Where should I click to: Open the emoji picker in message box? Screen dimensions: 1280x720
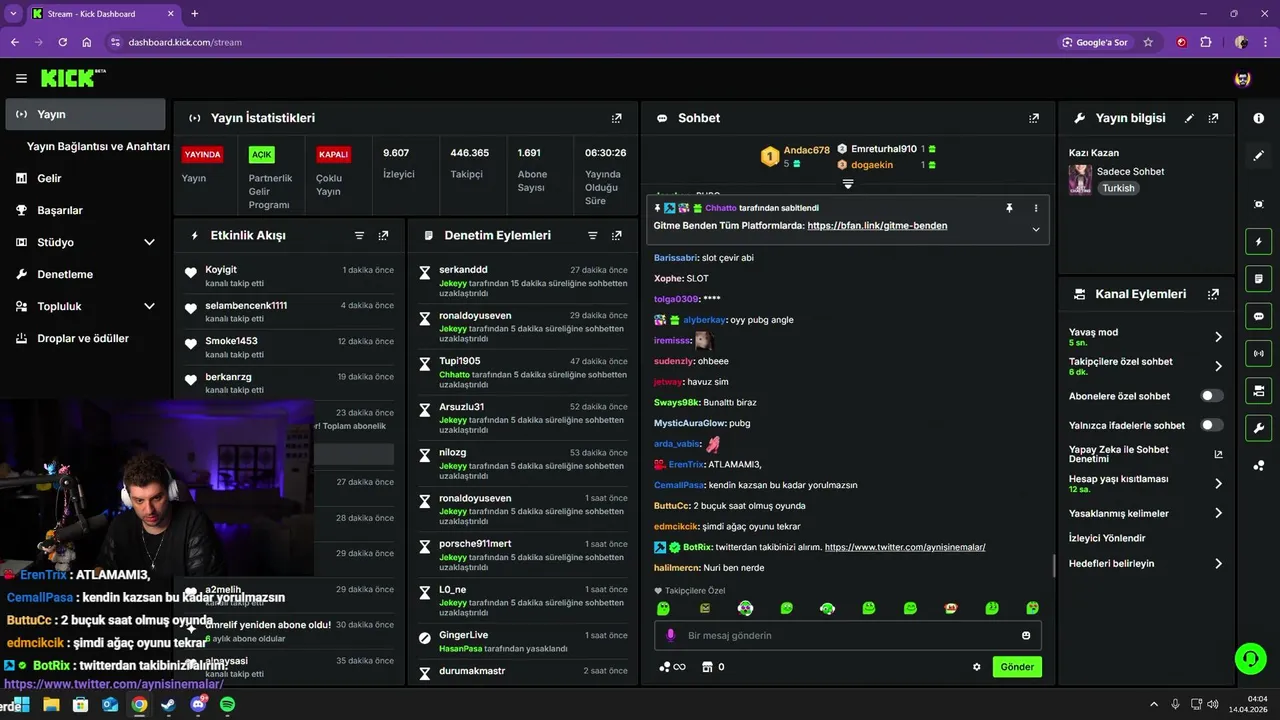point(1026,636)
